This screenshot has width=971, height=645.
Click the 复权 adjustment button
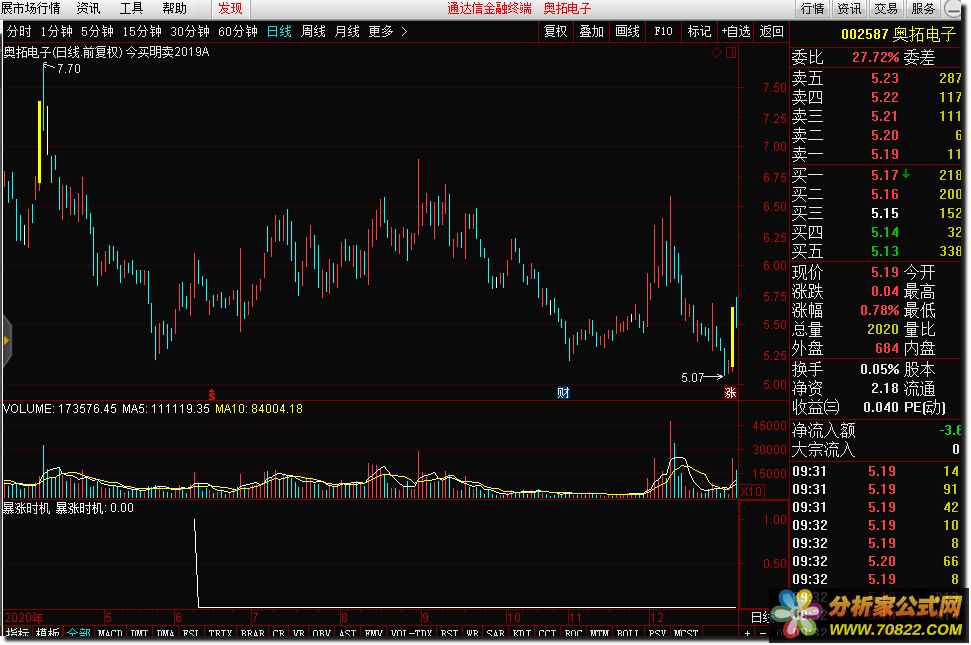click(555, 31)
